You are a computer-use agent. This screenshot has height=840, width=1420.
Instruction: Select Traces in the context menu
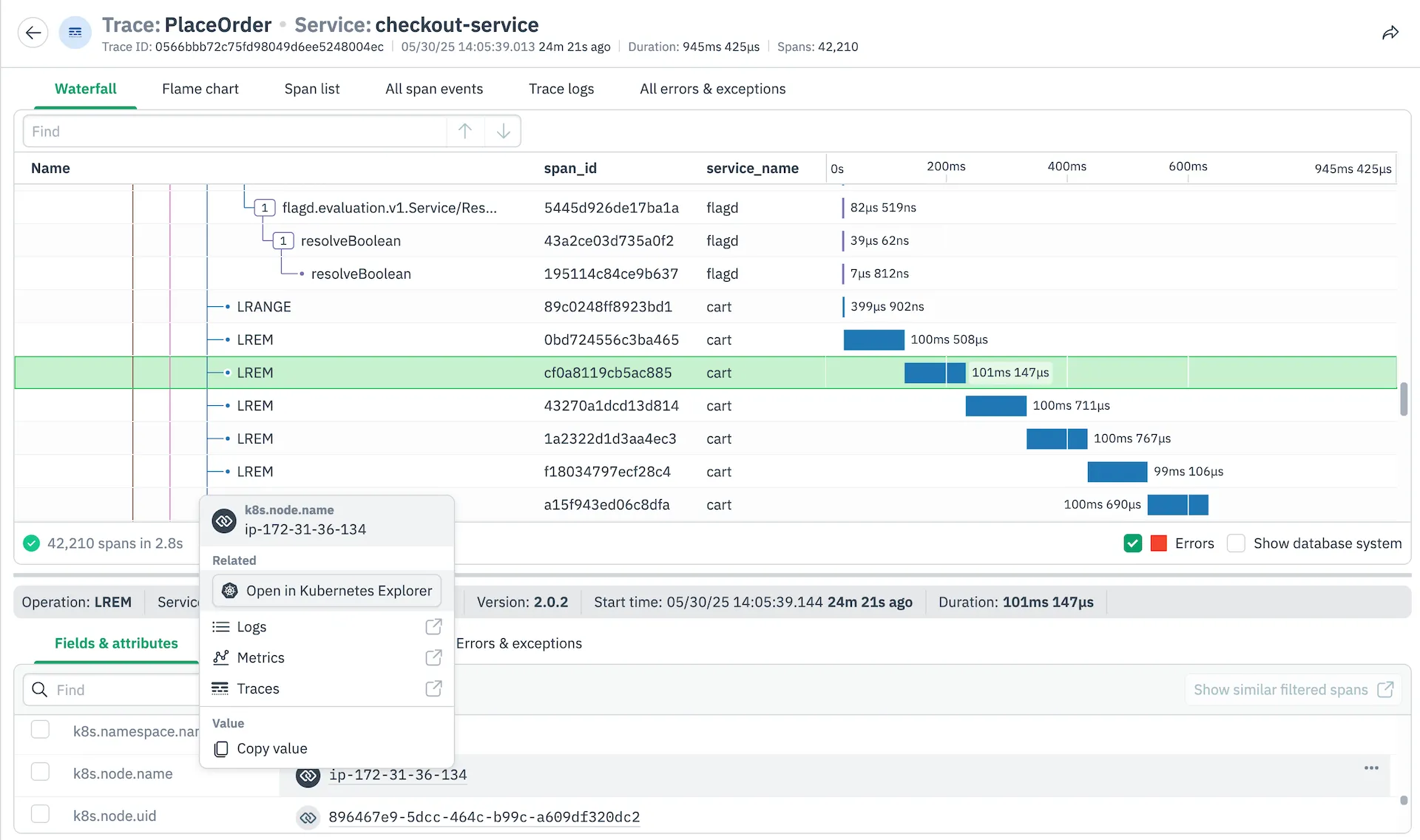[x=257, y=688]
